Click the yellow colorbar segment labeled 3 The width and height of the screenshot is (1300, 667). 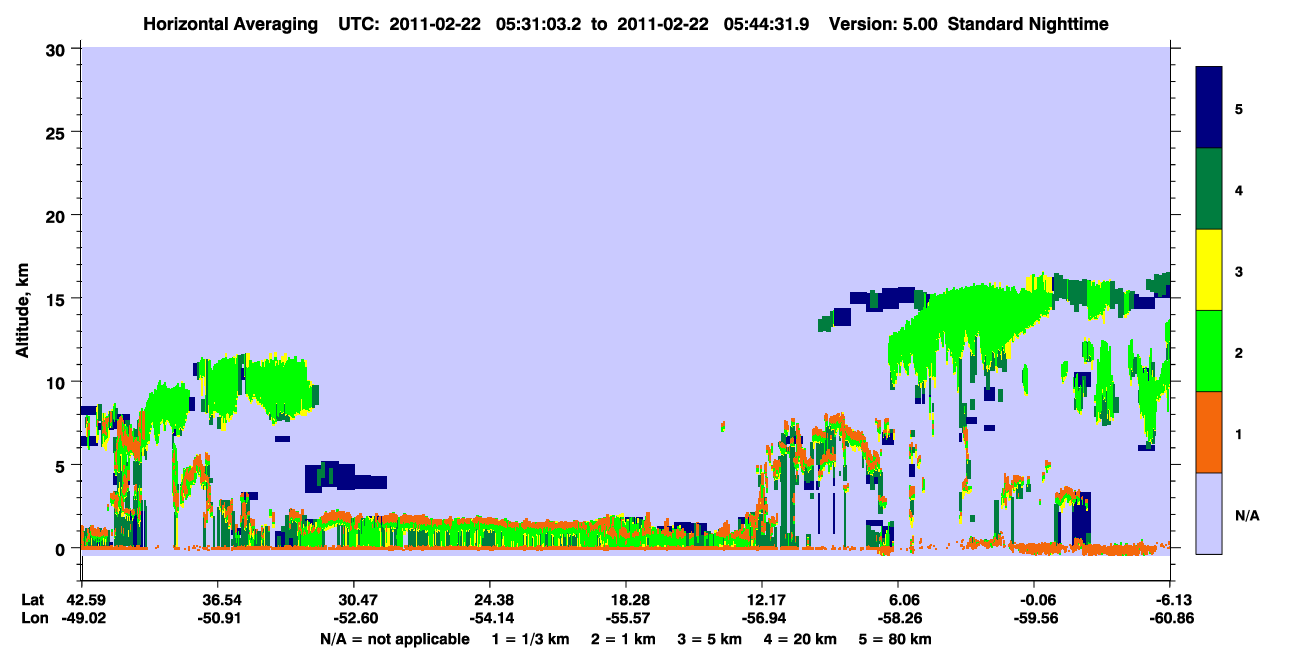click(x=1209, y=270)
